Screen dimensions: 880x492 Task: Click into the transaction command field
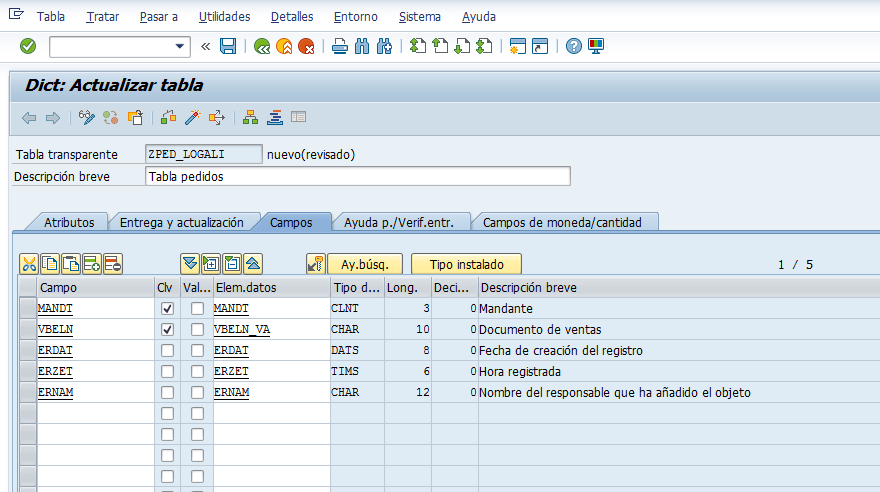click(112, 47)
